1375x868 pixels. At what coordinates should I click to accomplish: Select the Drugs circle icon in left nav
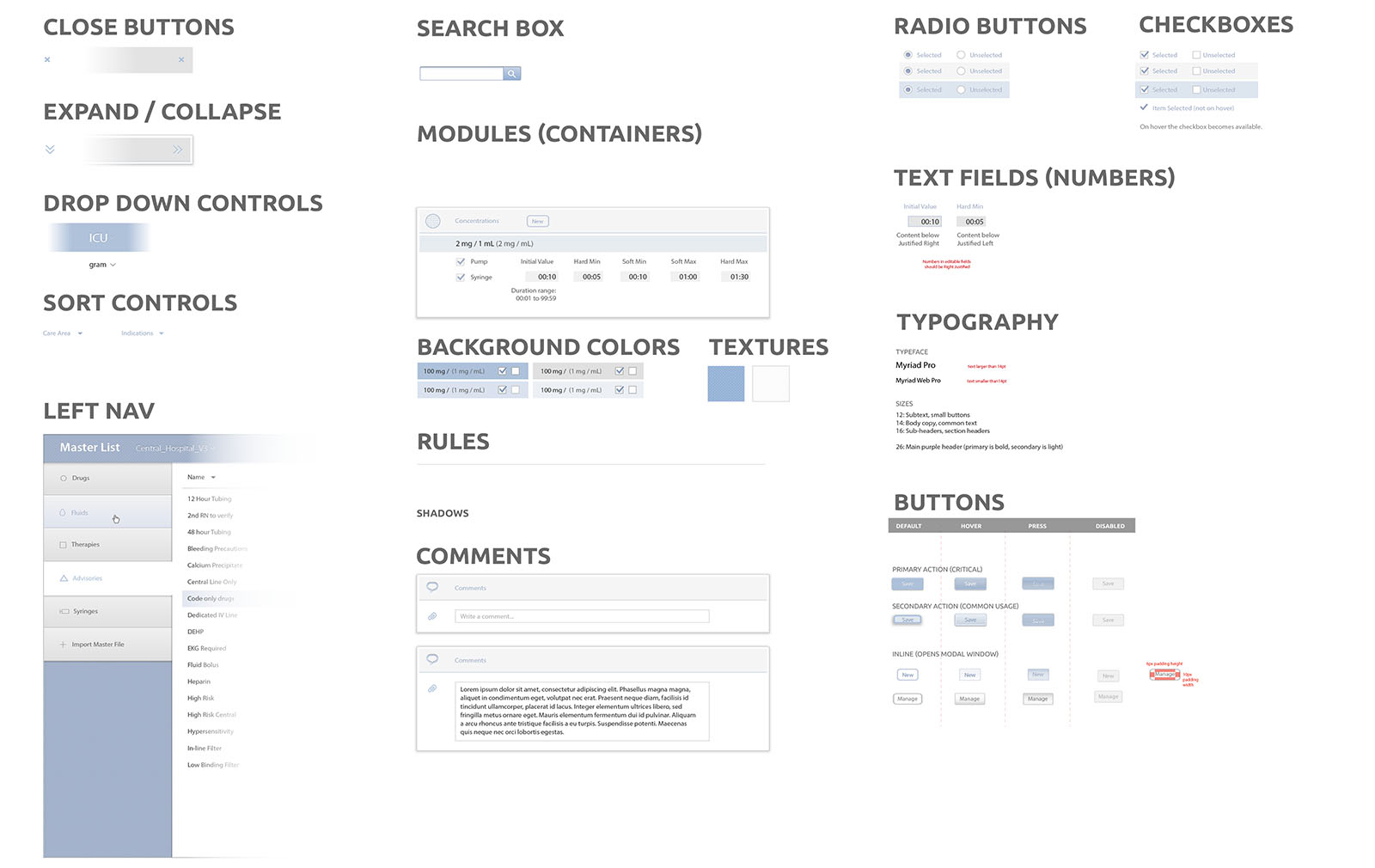coord(63,478)
